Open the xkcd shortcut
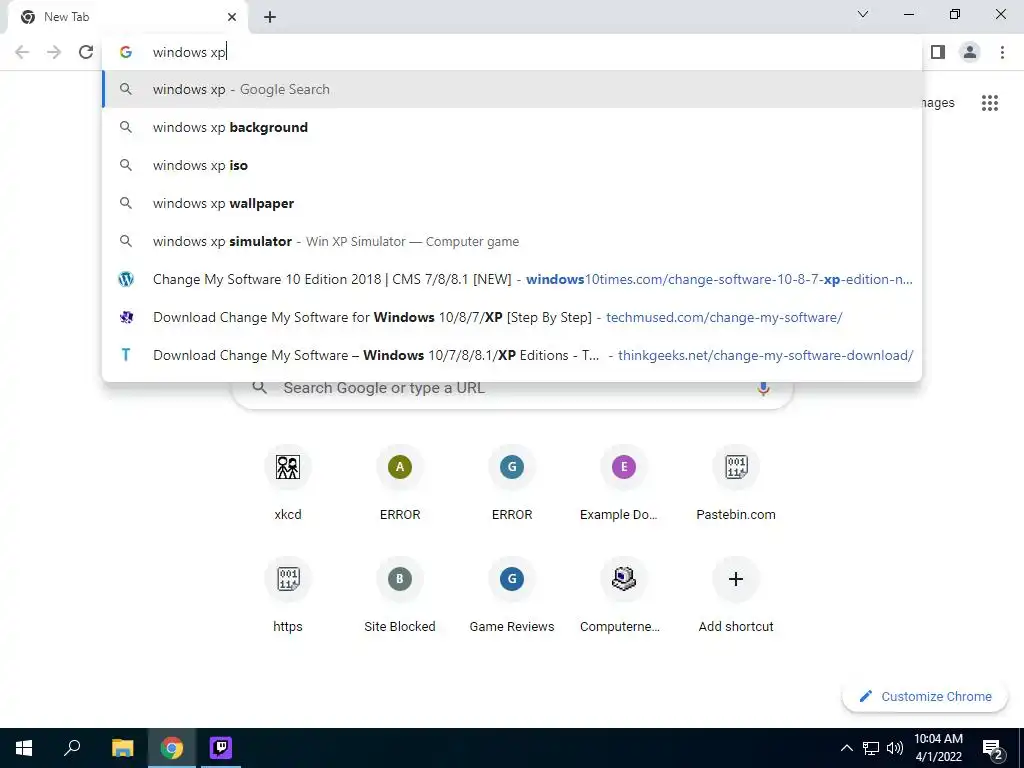 tap(288, 483)
